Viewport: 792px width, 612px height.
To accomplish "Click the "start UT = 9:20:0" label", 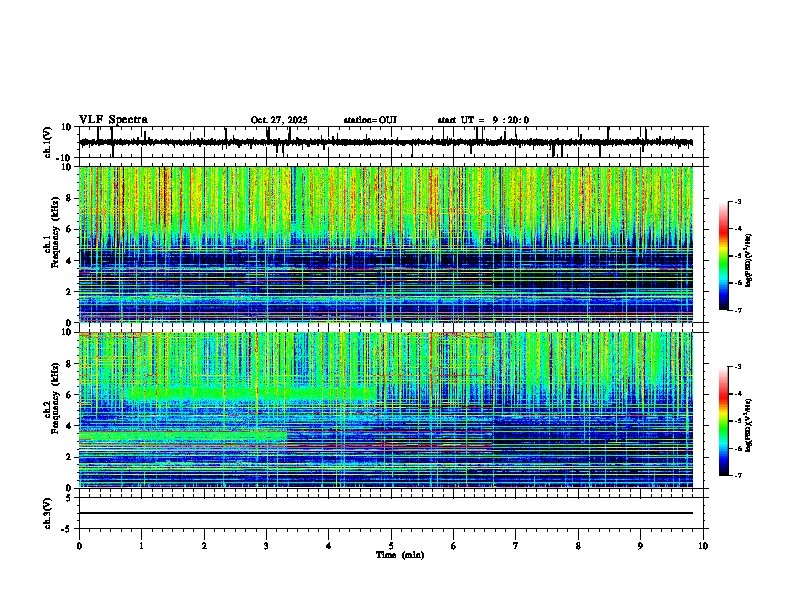I will [x=483, y=120].
